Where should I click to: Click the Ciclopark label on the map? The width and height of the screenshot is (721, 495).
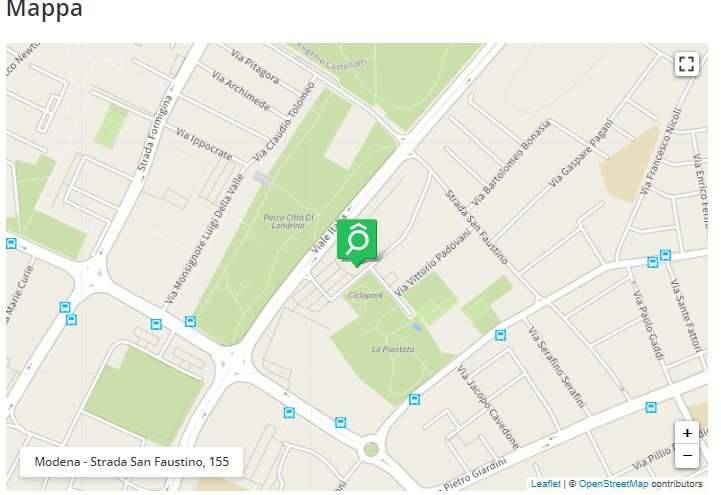tap(366, 295)
